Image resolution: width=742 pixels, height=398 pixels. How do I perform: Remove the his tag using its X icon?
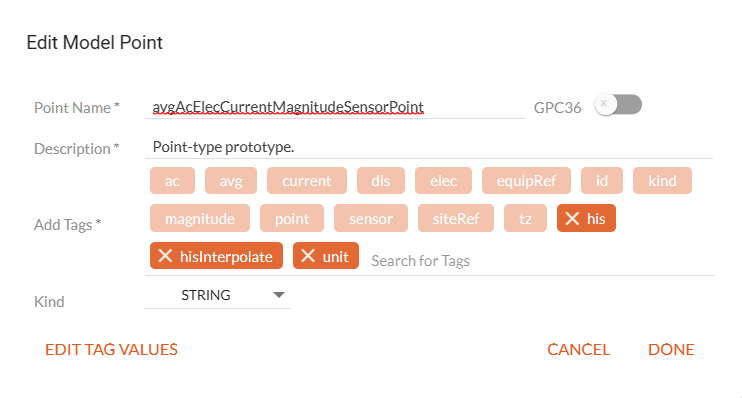(572, 218)
